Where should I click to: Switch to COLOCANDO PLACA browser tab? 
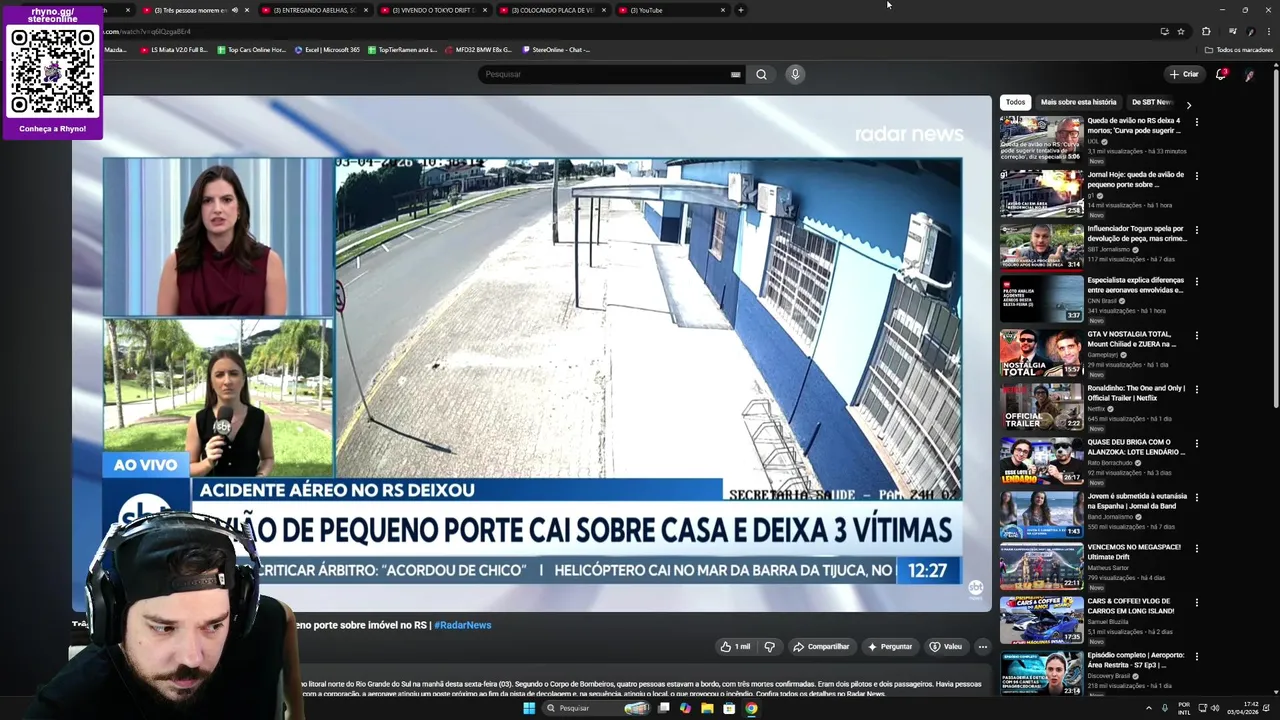(x=553, y=10)
